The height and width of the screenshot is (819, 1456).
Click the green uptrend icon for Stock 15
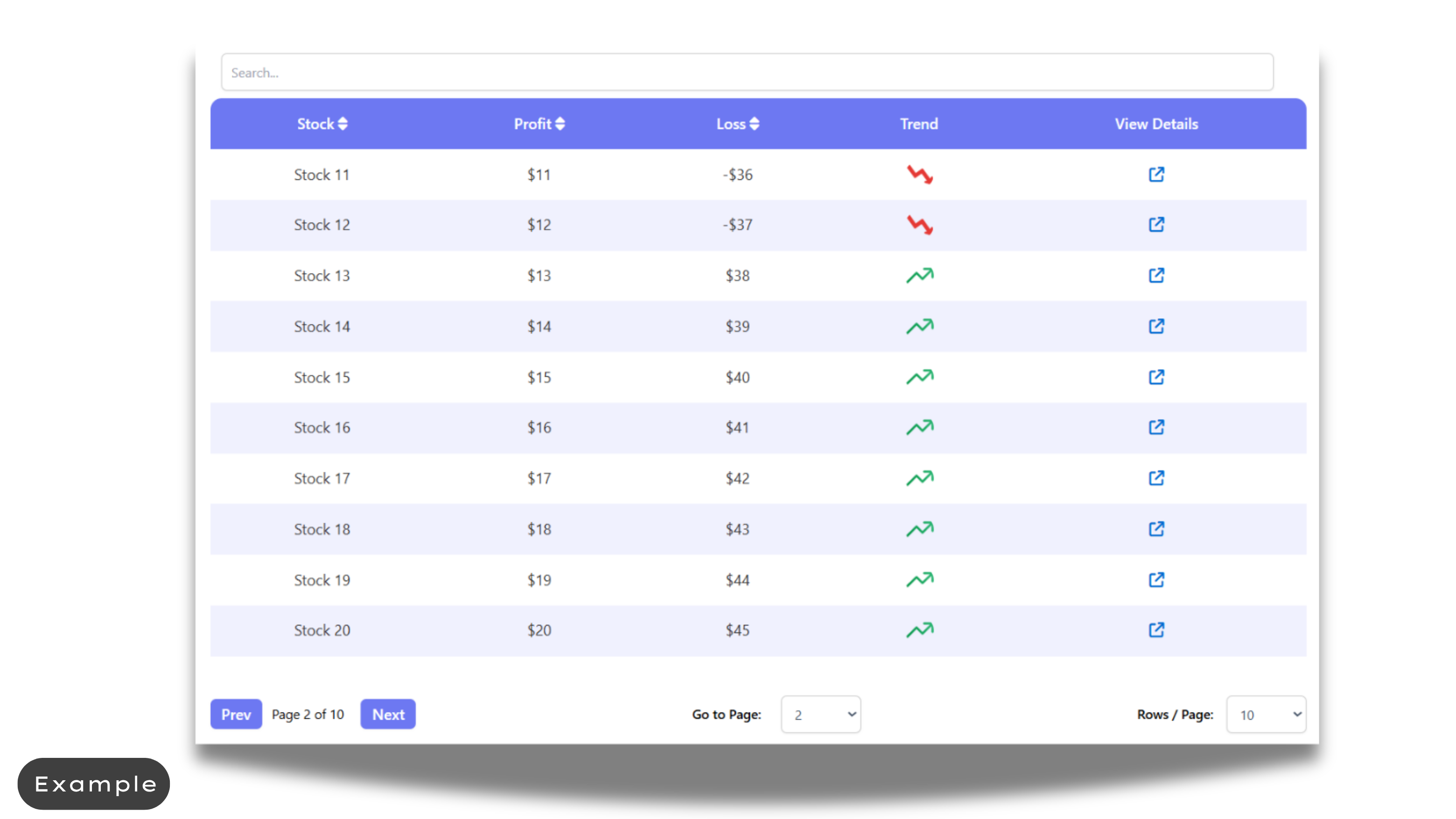click(x=920, y=377)
